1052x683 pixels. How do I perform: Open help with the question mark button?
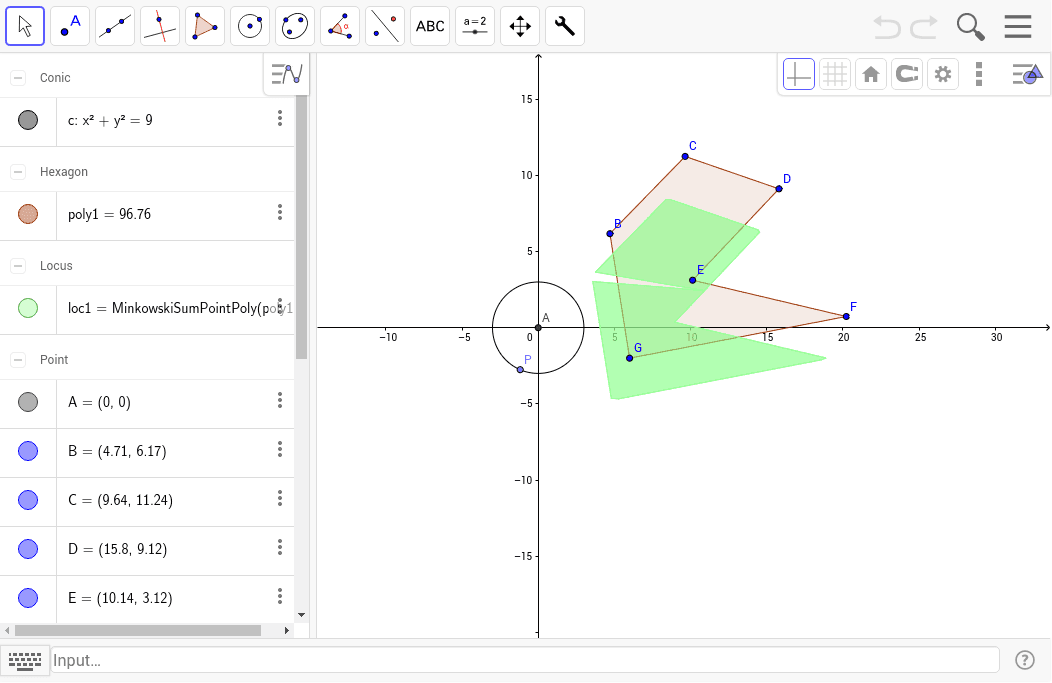point(1024,660)
